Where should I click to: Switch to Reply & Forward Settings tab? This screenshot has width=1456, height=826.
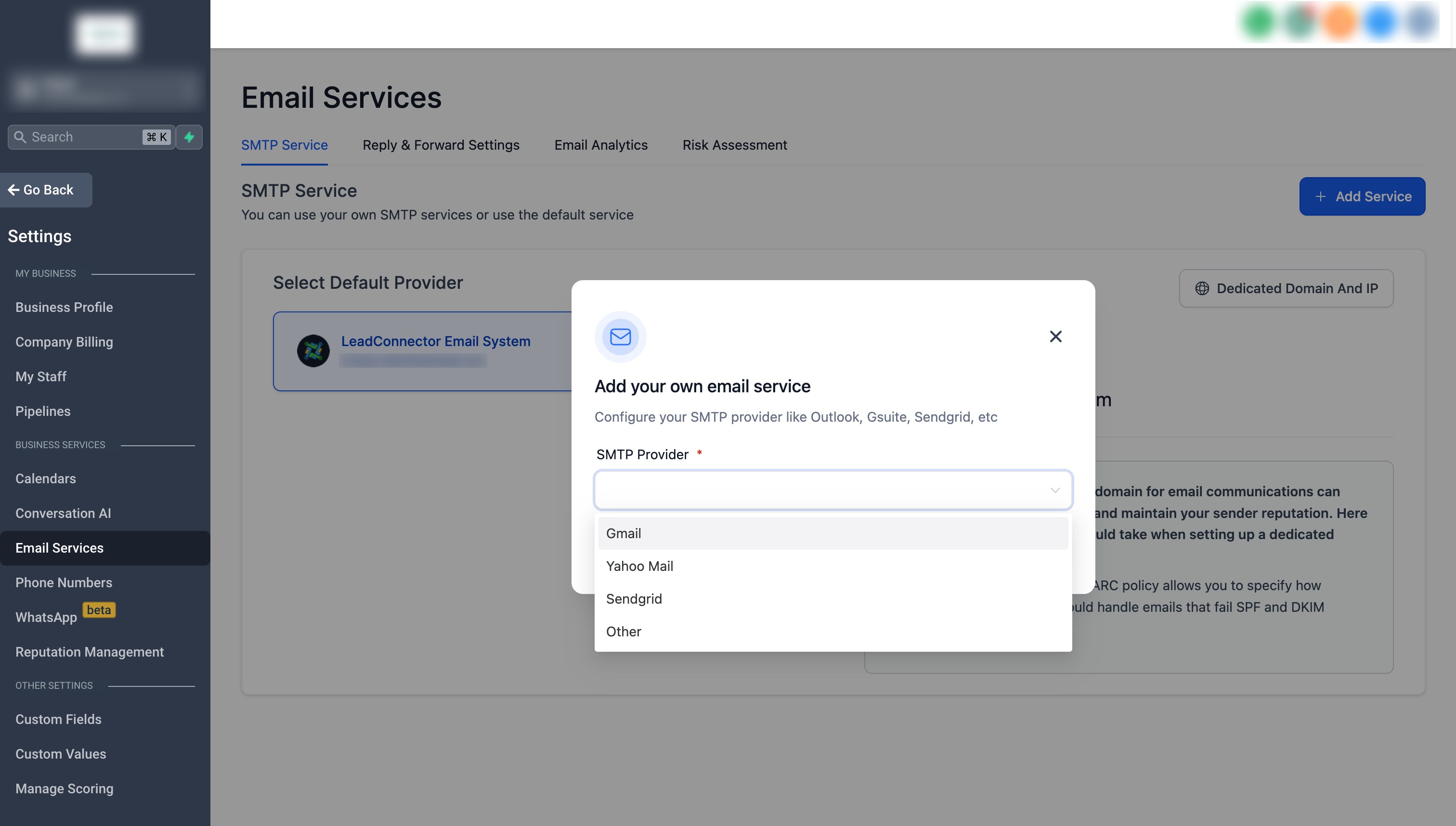click(x=441, y=145)
